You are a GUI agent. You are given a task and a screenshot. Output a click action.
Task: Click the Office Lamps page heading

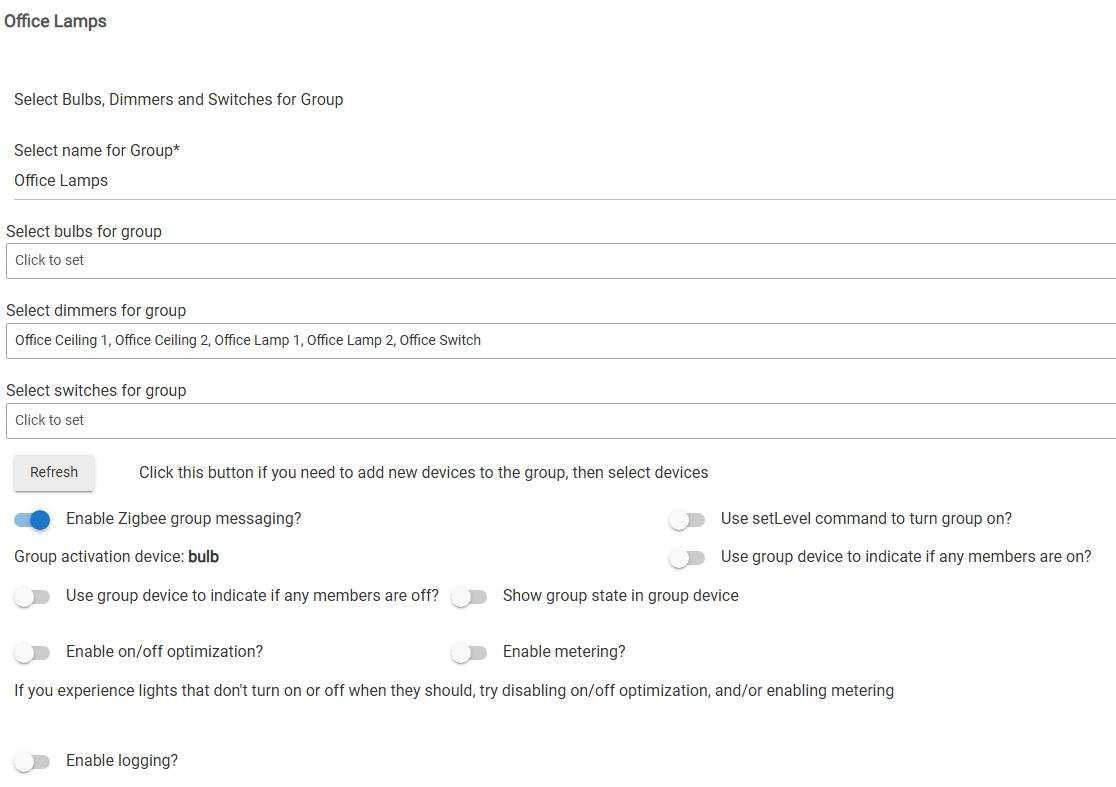(56, 21)
